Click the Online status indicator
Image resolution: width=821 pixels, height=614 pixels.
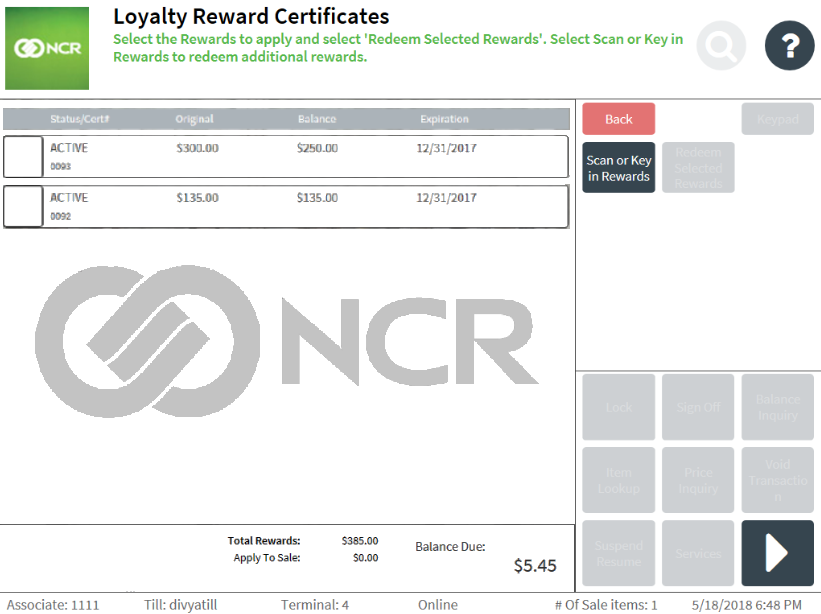pyautogui.click(x=438, y=605)
